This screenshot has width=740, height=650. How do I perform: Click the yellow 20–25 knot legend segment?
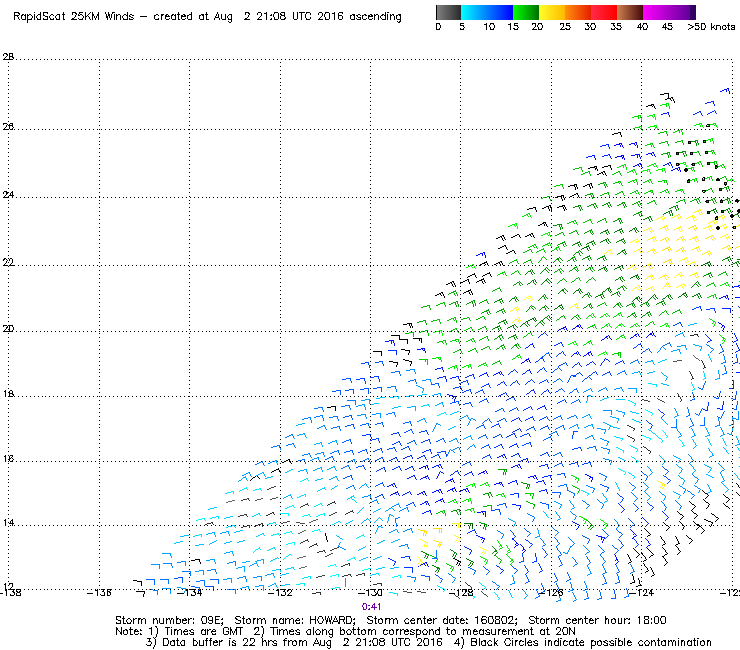(x=552, y=12)
